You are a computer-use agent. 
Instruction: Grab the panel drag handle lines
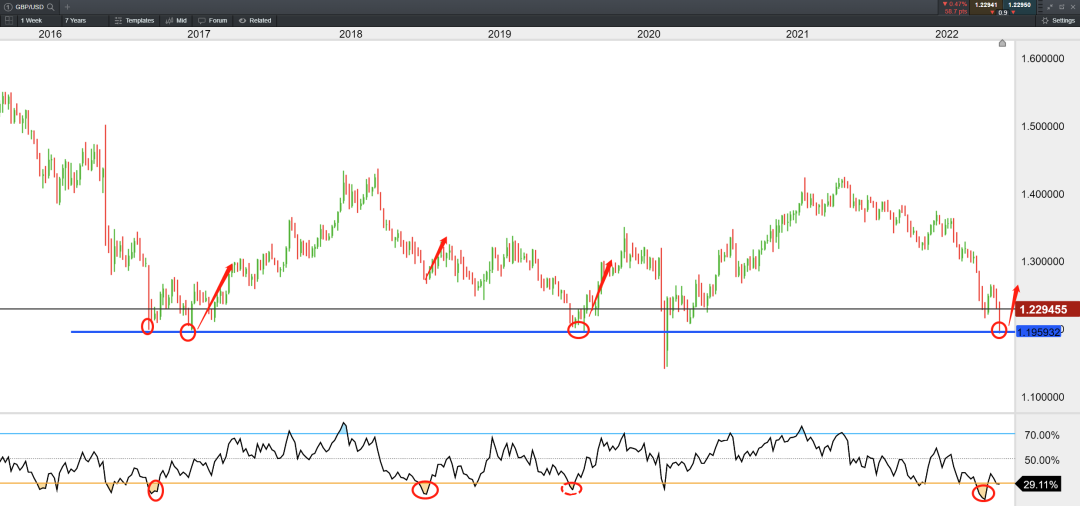click(1040, 6)
